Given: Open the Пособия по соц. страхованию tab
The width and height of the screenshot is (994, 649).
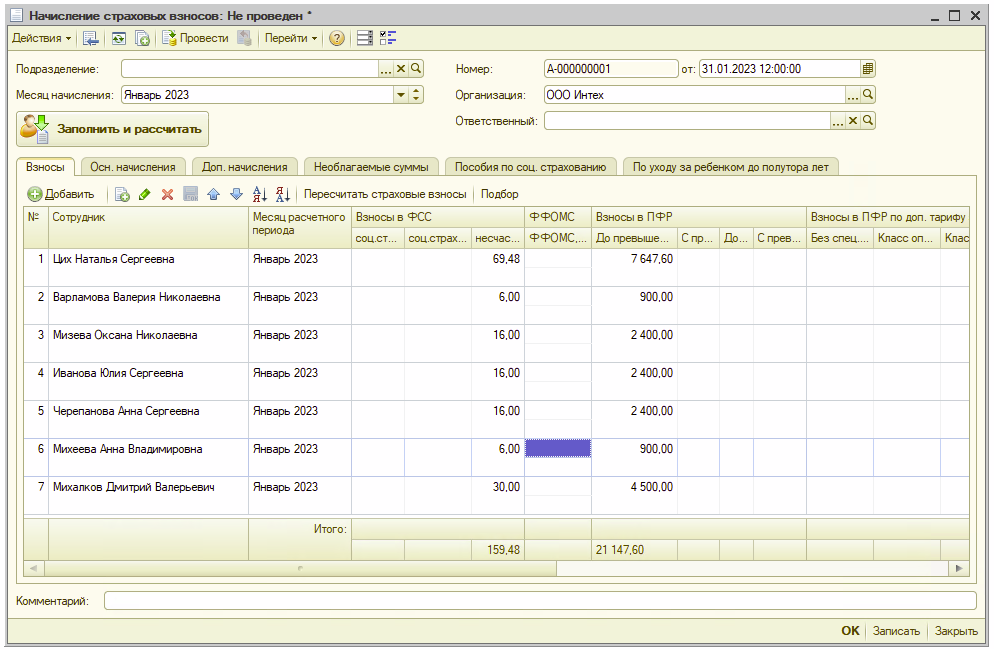Looking at the screenshot, I should tap(530, 167).
